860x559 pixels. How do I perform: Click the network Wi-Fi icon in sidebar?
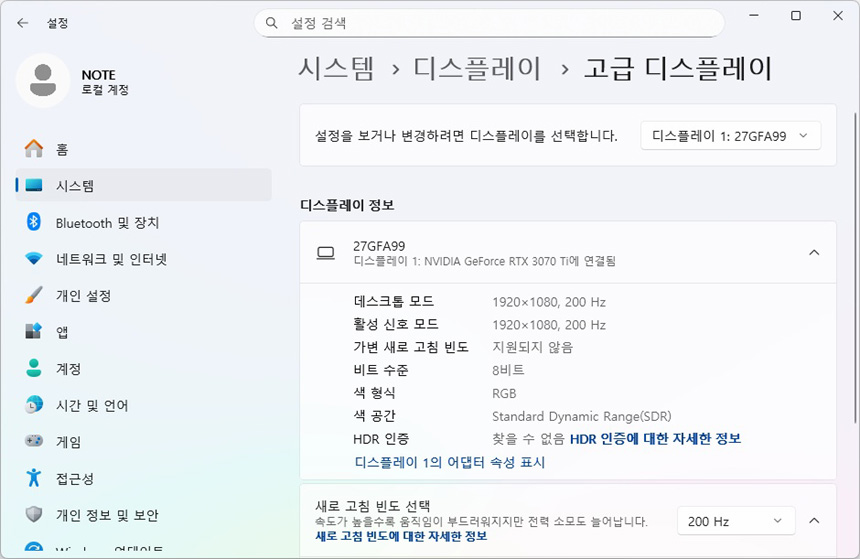(34, 259)
